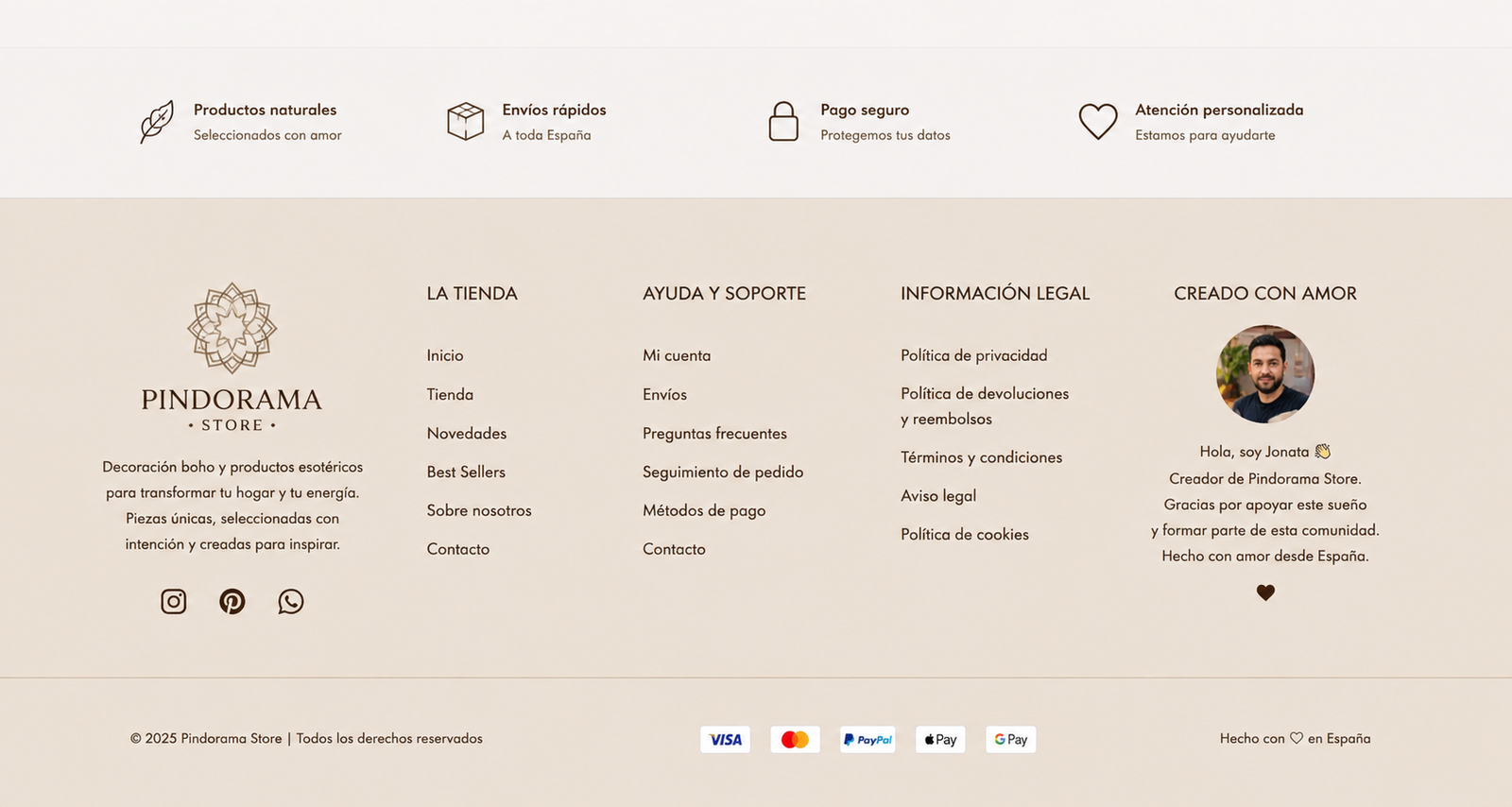Open the WhatsApp chat icon
Image resolution: width=1512 pixels, height=807 pixels.
291,601
